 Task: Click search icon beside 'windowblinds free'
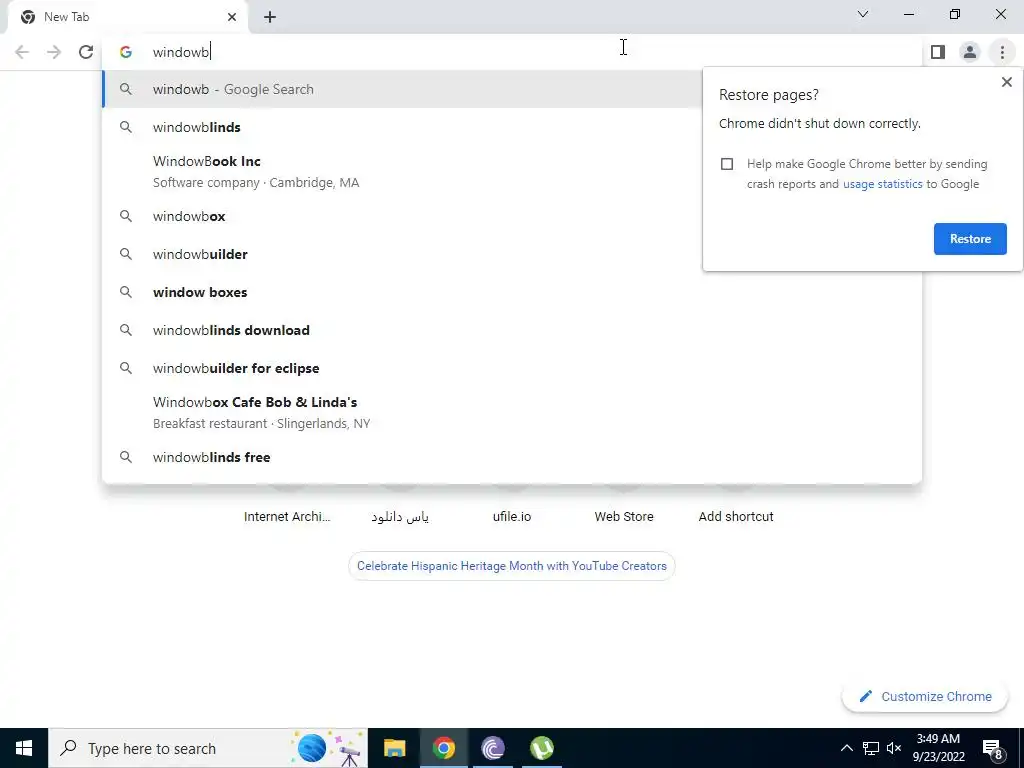pos(125,457)
